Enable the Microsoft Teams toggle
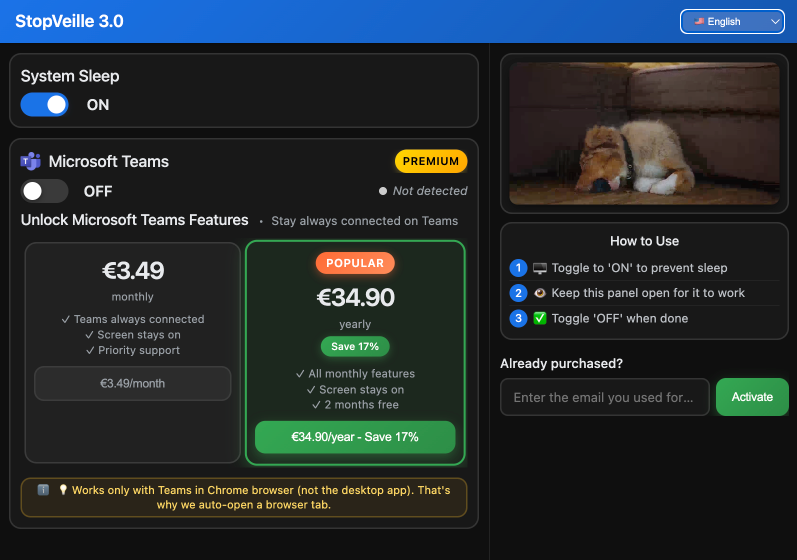This screenshot has height=560, width=797. pos(45,191)
